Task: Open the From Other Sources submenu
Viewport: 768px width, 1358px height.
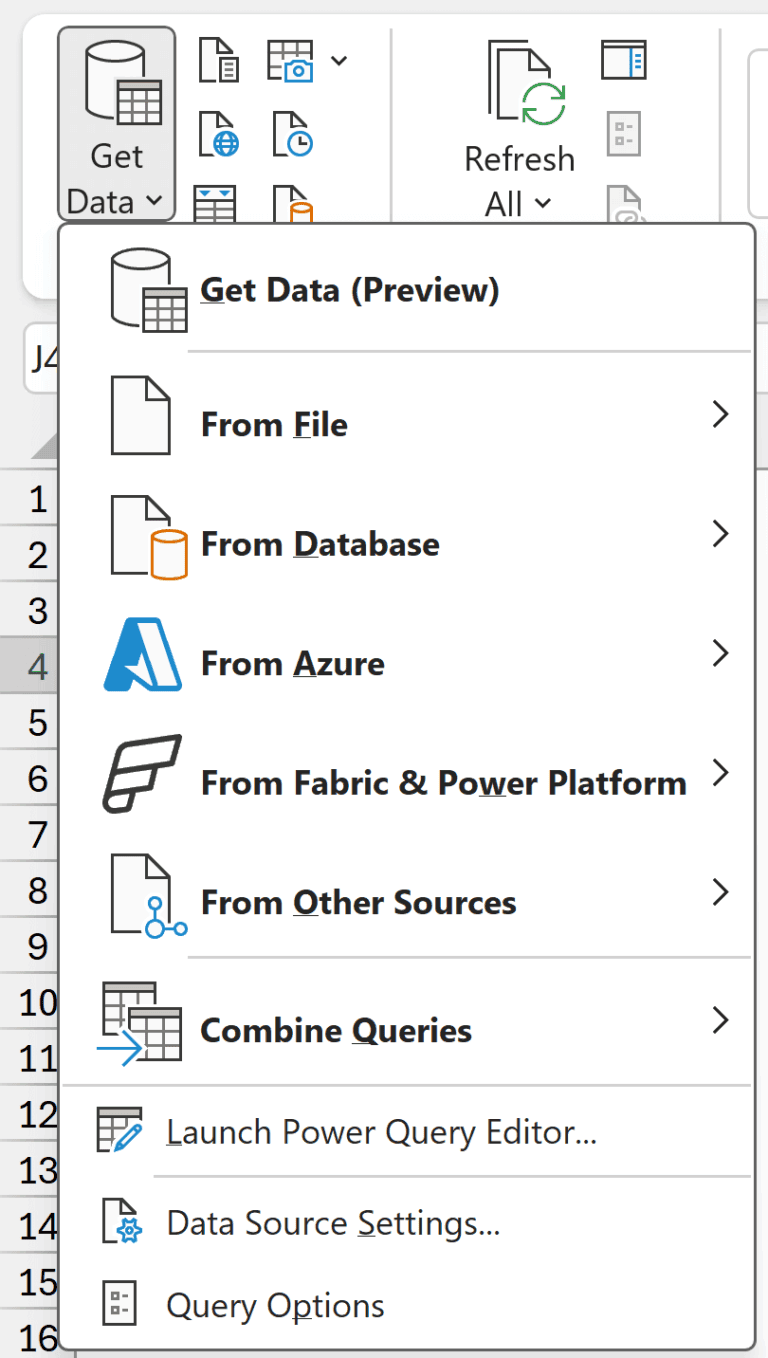Action: pos(358,902)
